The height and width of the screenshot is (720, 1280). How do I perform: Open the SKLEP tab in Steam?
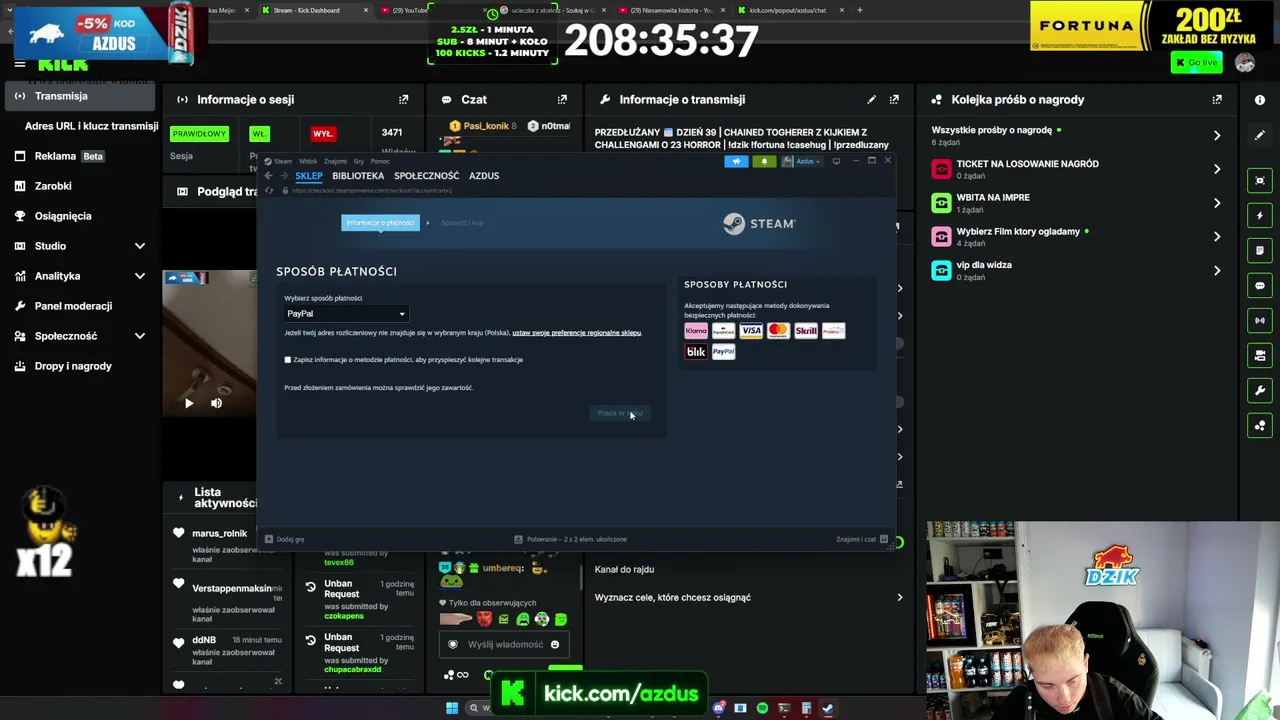[x=309, y=176]
